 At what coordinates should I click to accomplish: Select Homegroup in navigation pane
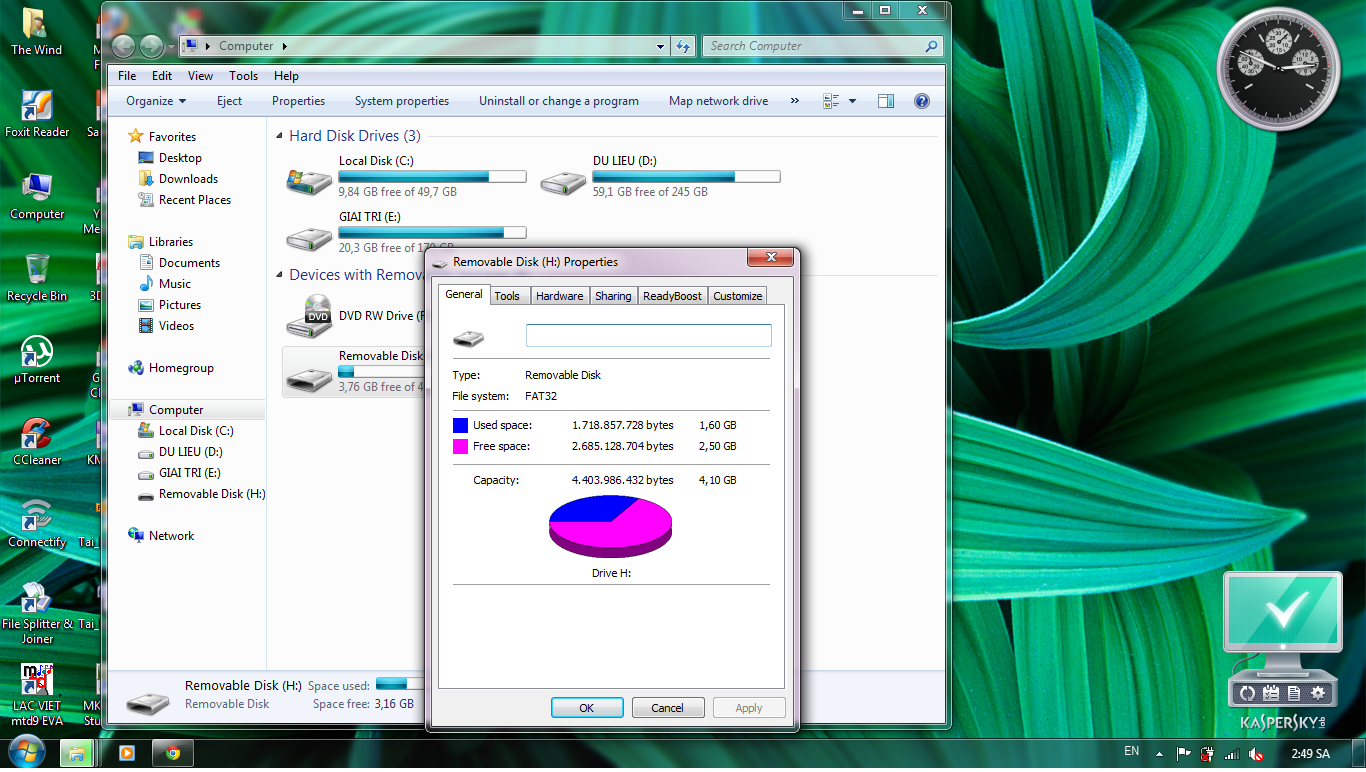point(181,368)
